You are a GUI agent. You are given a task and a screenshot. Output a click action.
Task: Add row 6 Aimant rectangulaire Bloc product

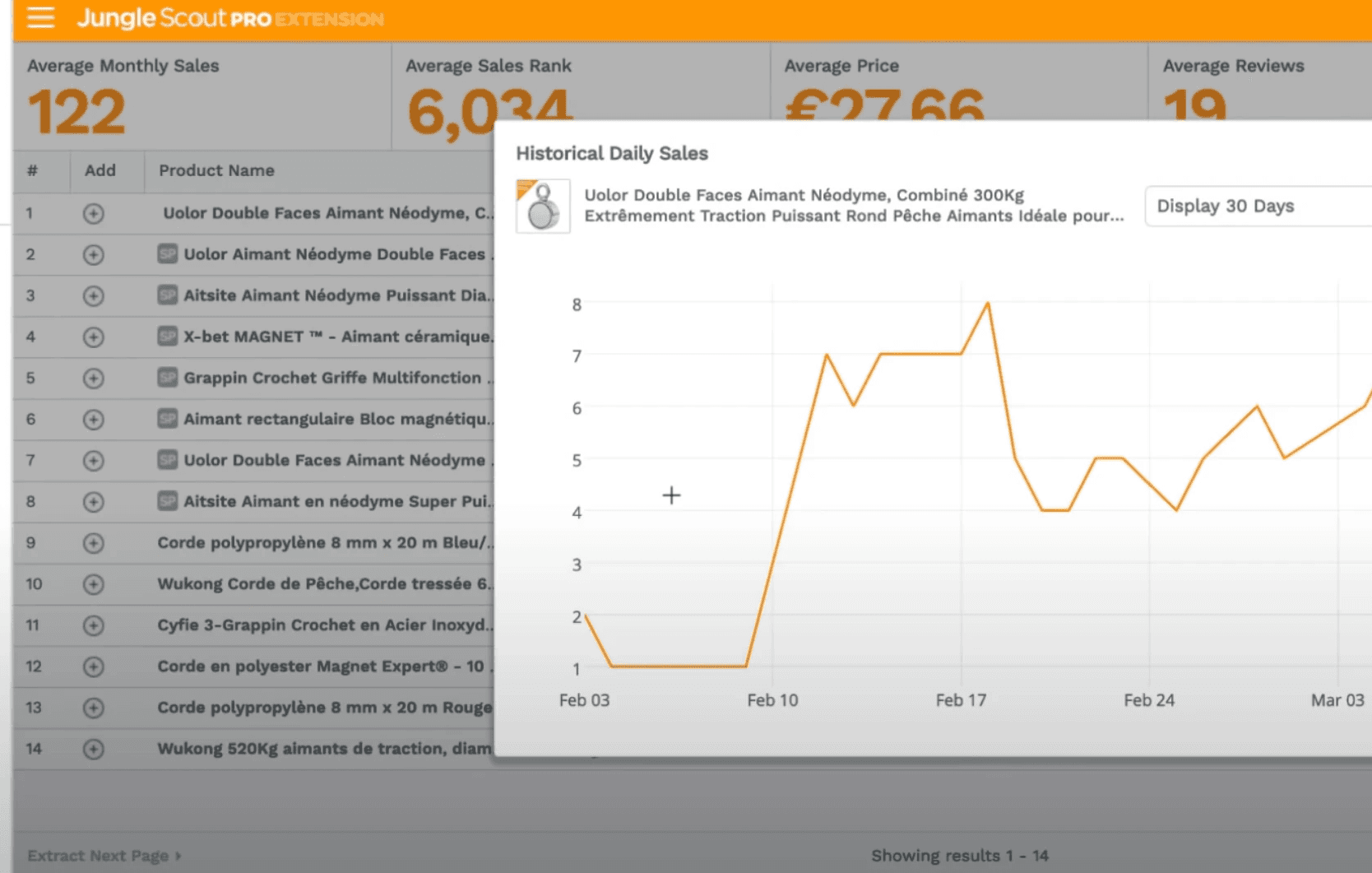(x=94, y=420)
